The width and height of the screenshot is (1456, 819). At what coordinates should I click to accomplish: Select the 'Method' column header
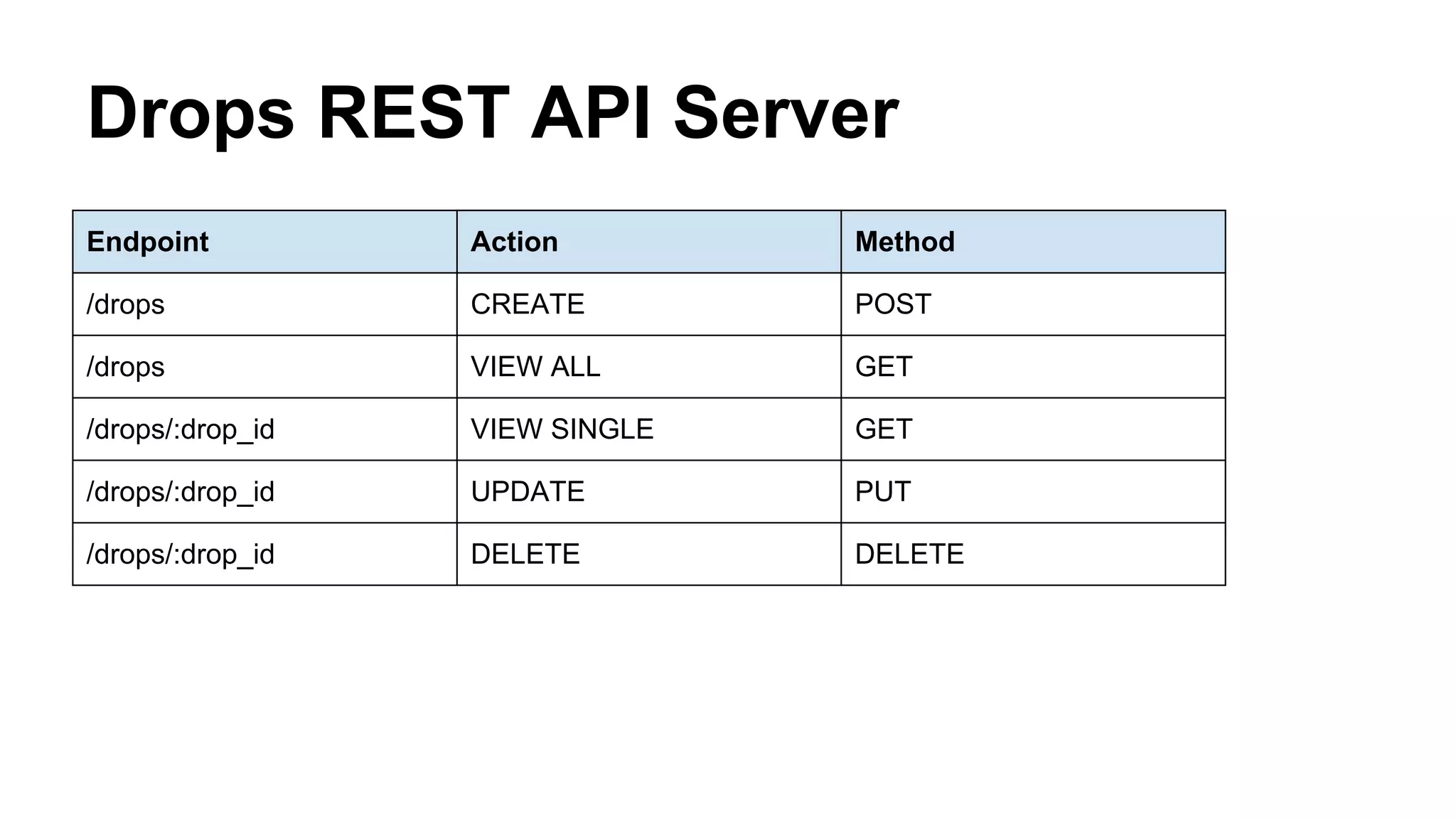click(1033, 242)
